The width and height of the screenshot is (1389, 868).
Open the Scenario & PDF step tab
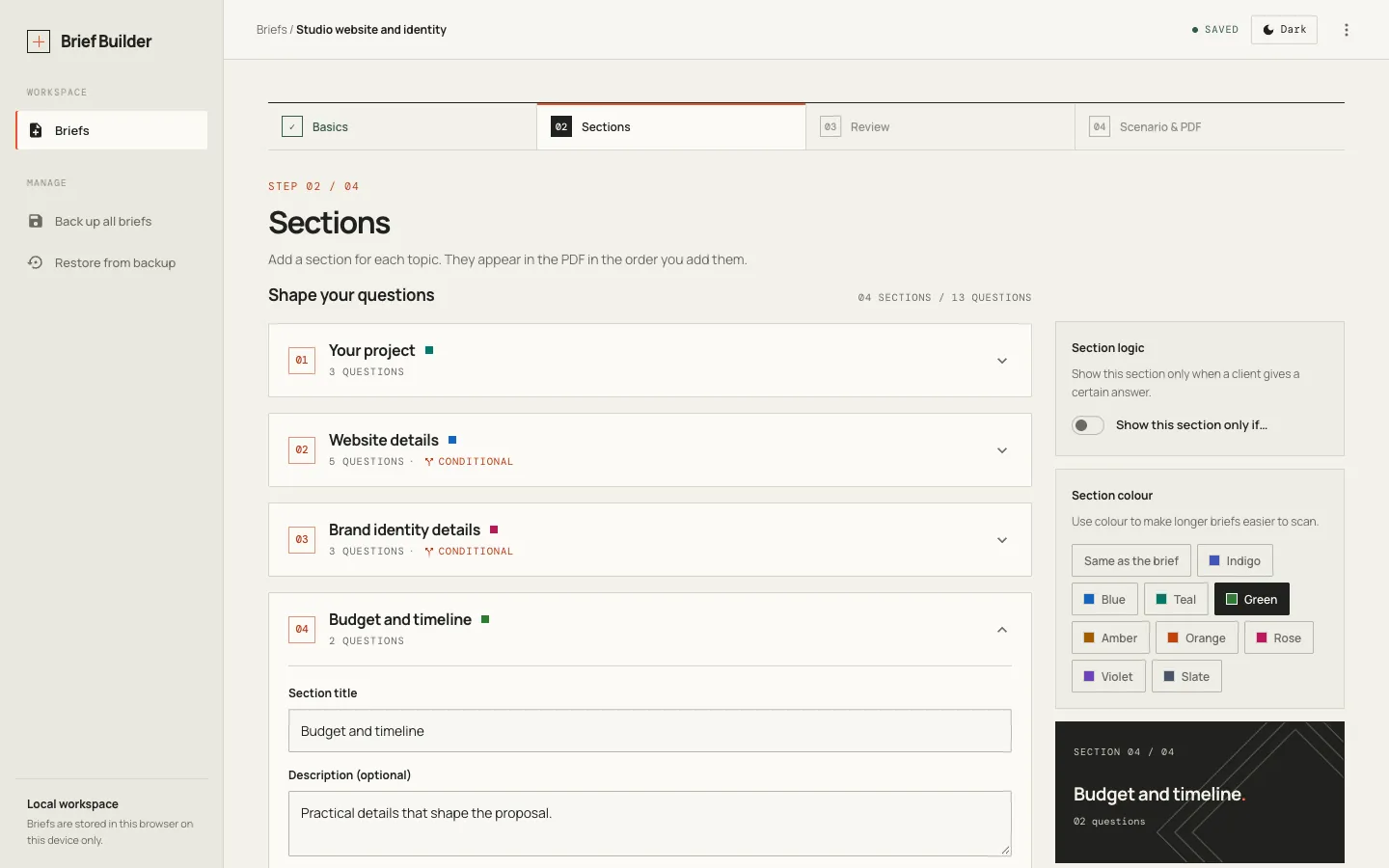[x=1210, y=126]
